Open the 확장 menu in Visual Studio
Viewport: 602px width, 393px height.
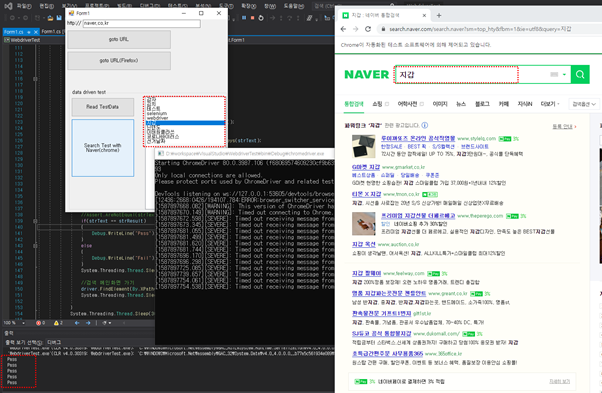tap(248, 6)
